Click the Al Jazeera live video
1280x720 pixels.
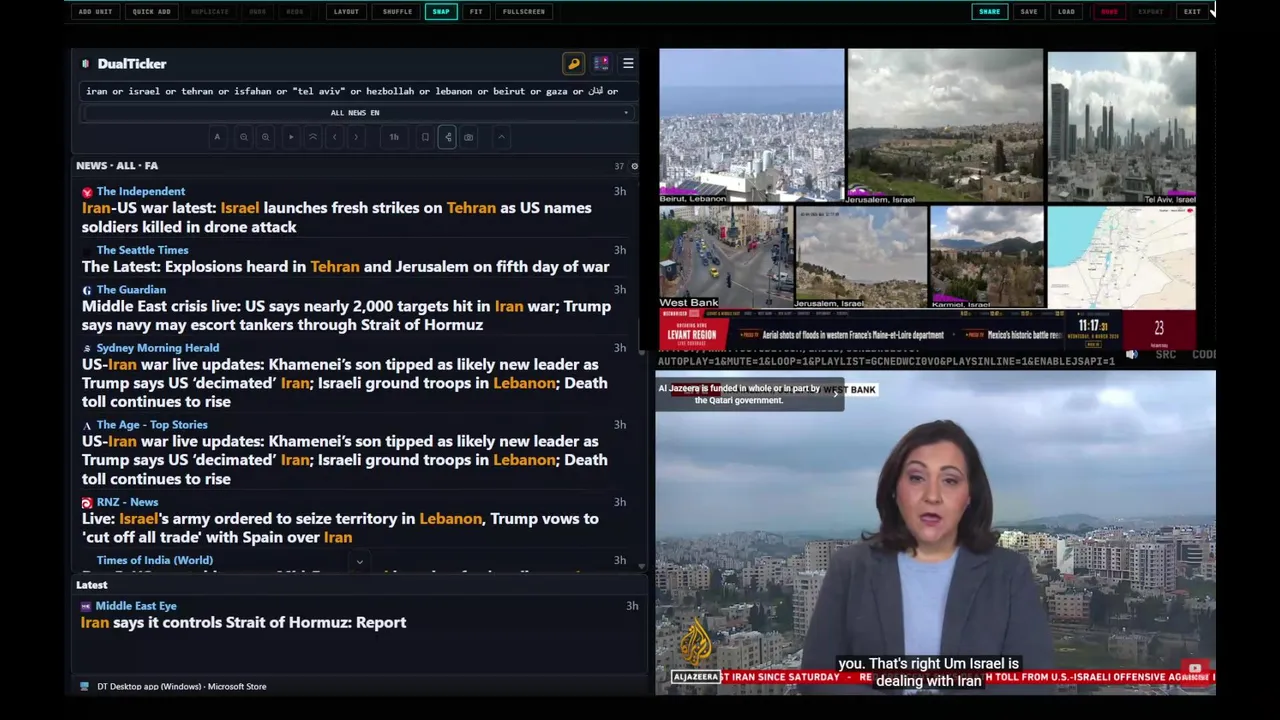[x=936, y=533]
